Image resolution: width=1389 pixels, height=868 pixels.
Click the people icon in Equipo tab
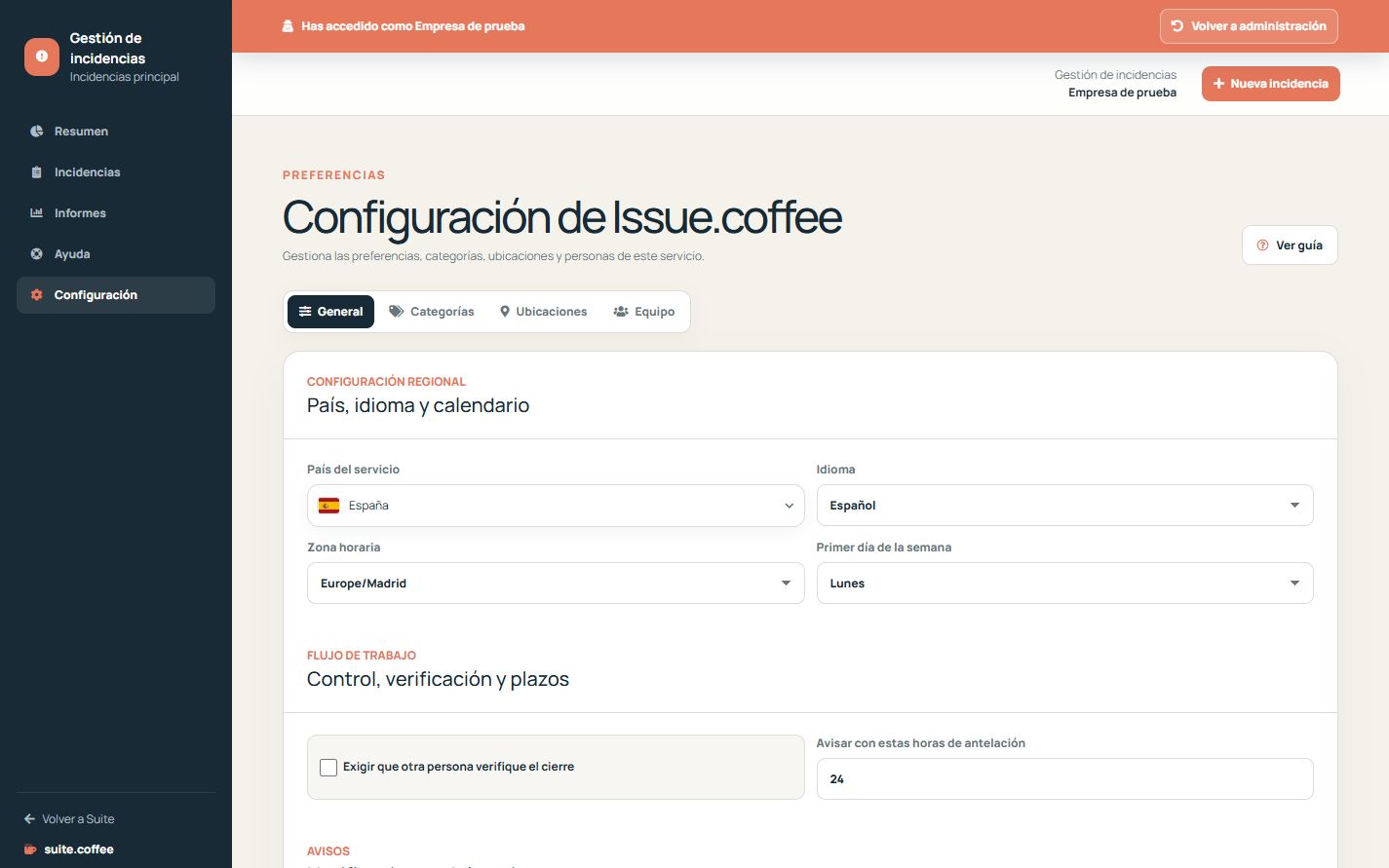(621, 312)
